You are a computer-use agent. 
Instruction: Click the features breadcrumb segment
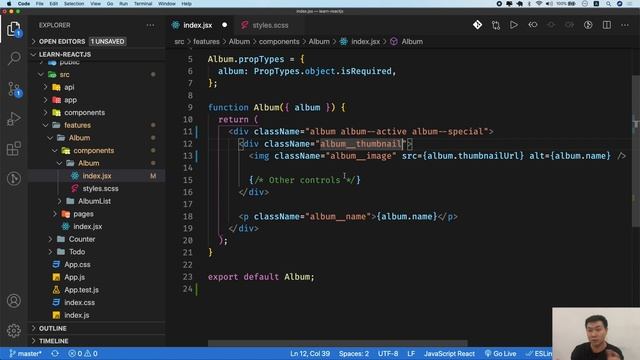click(x=206, y=42)
